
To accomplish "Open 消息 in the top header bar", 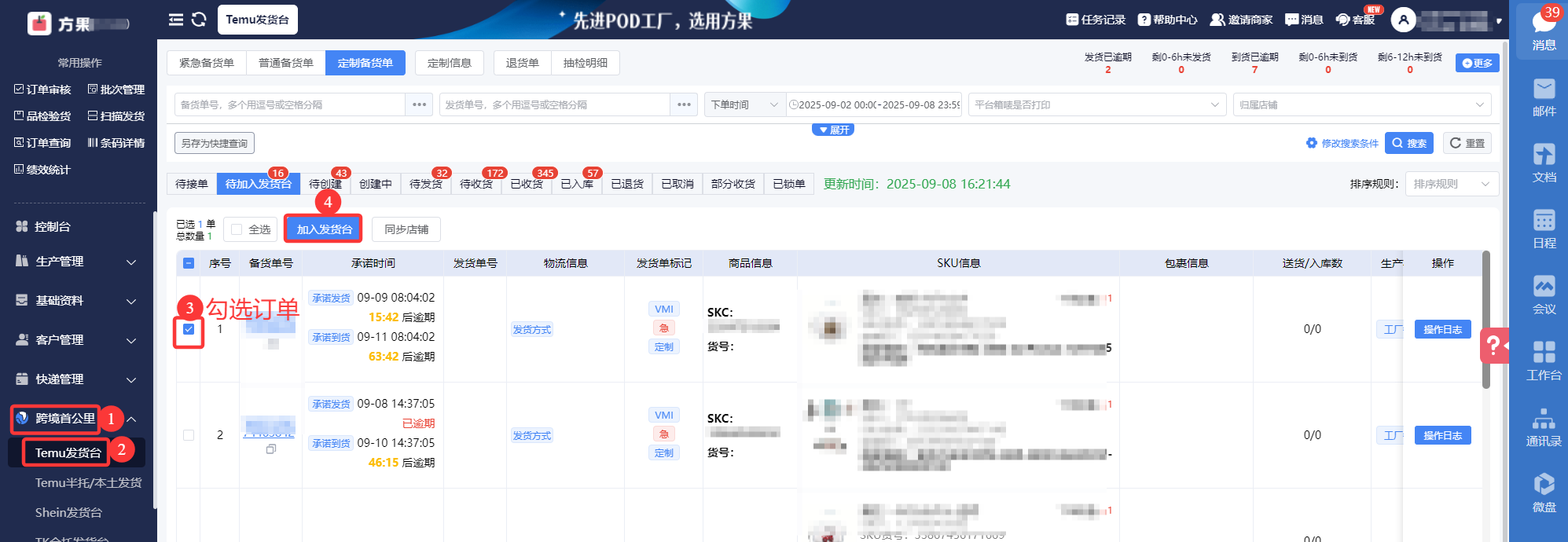I will coord(1304,20).
